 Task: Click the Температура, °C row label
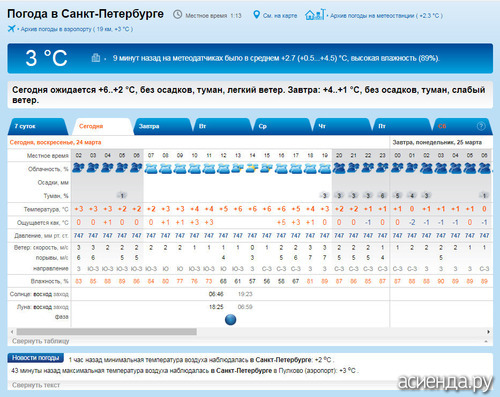point(46,209)
